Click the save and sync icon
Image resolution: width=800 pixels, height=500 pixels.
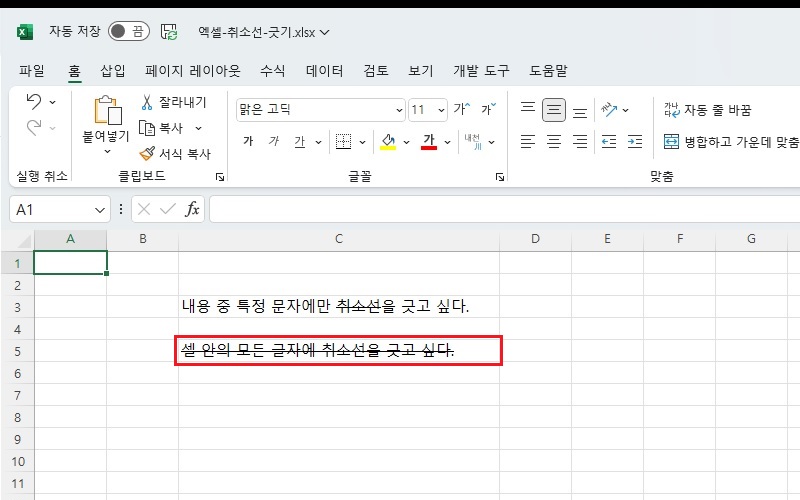169,32
